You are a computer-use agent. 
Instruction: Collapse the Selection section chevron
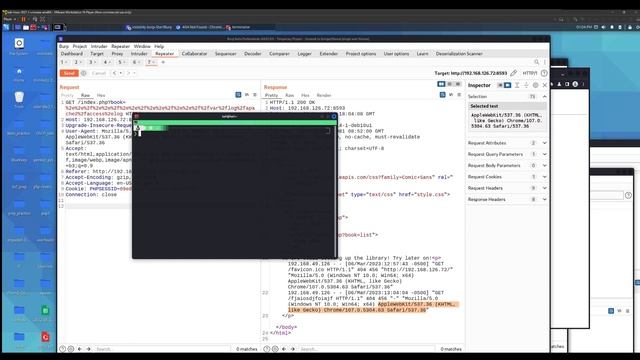pos(544,97)
